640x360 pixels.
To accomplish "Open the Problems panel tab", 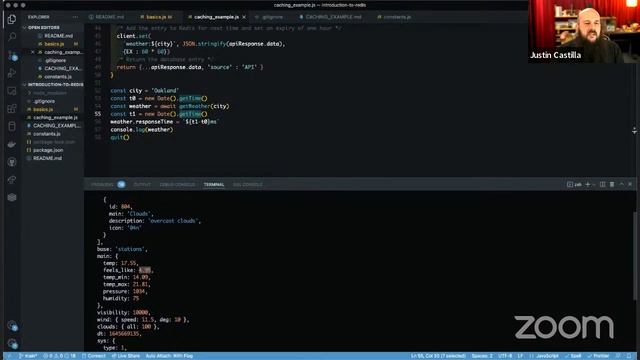I will pos(107,184).
